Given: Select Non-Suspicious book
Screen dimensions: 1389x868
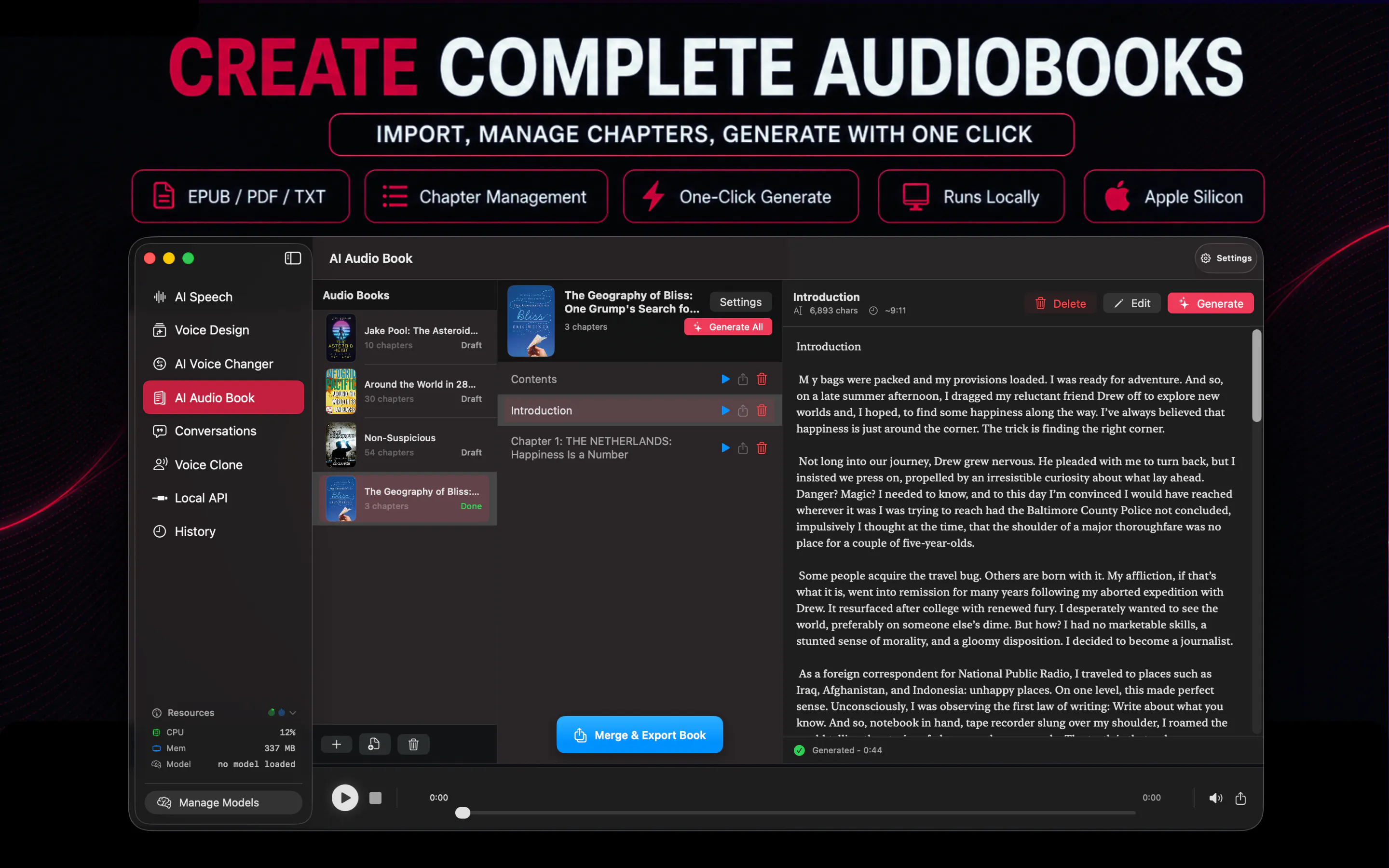Looking at the screenshot, I should click(405, 445).
